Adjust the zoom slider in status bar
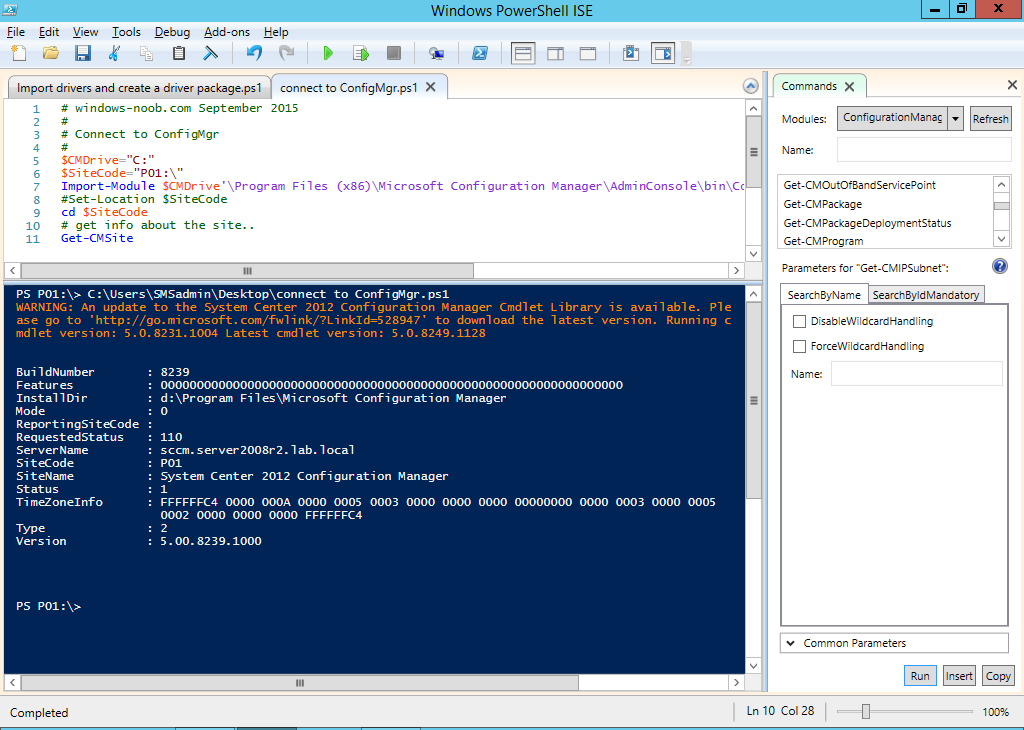The height and width of the screenshot is (730, 1024). [866, 711]
